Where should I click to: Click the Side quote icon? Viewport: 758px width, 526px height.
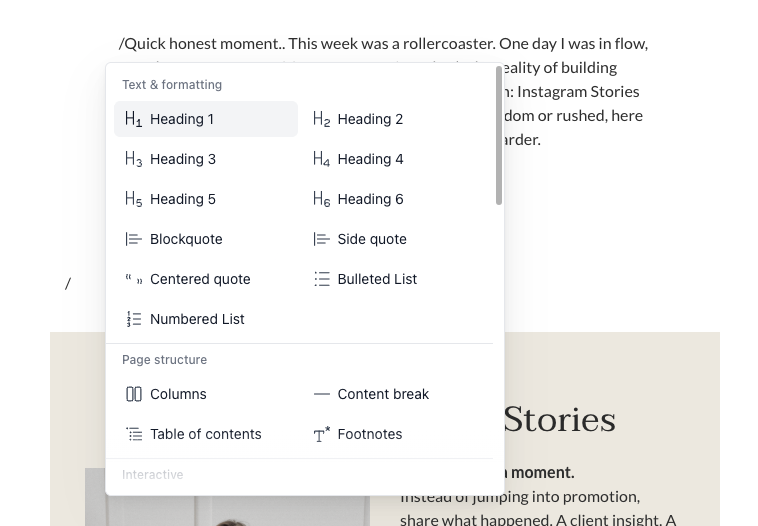tap(321, 239)
